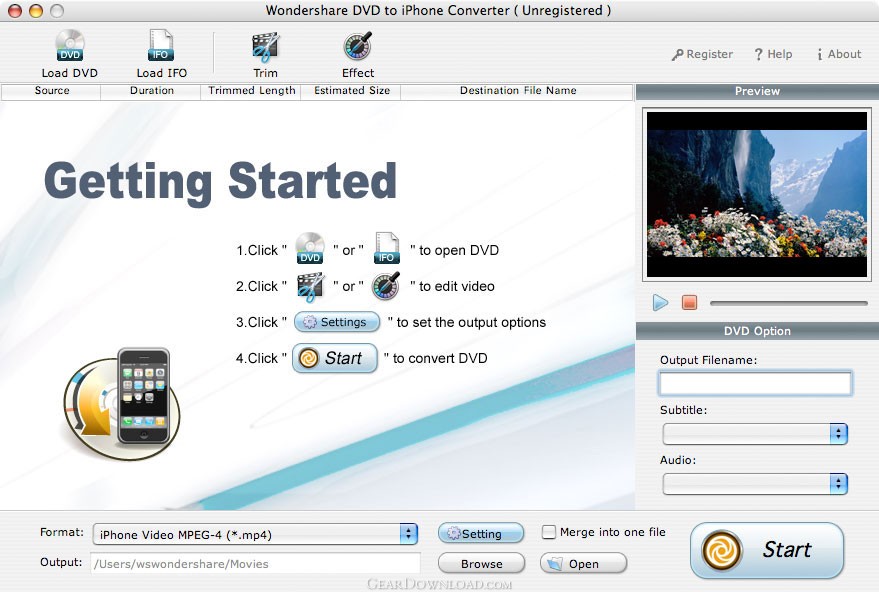Click the Open folder button

point(583,563)
